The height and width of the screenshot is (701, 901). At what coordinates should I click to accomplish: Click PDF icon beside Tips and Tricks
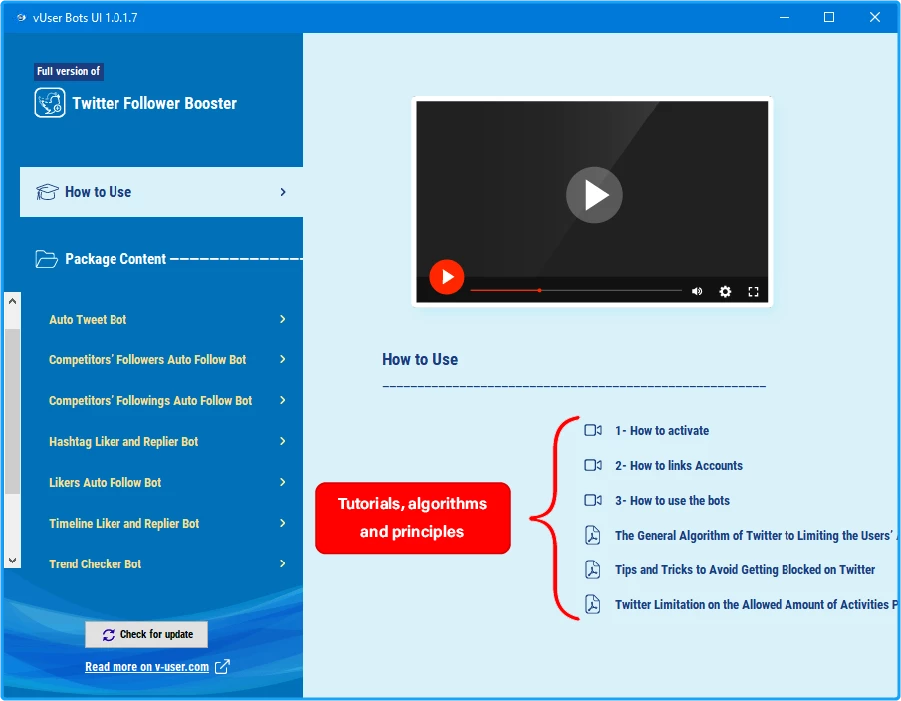[592, 569]
